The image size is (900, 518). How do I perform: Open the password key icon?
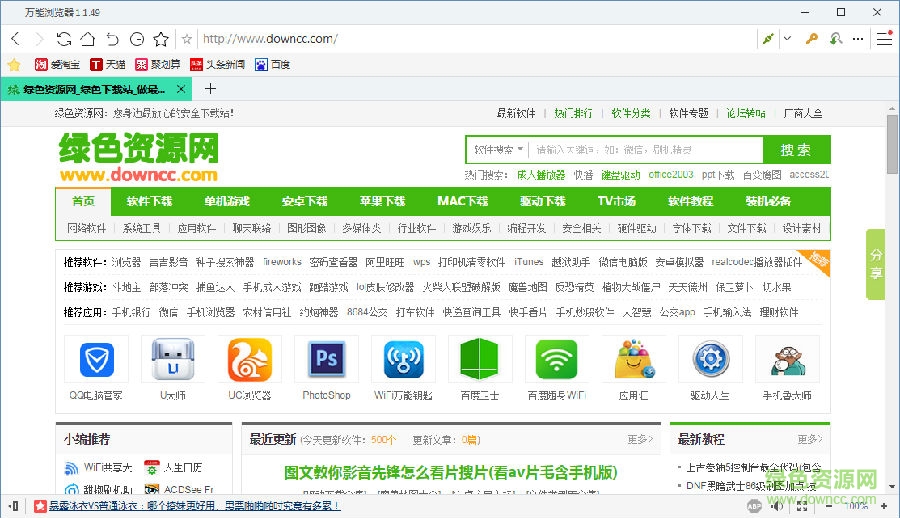click(811, 38)
